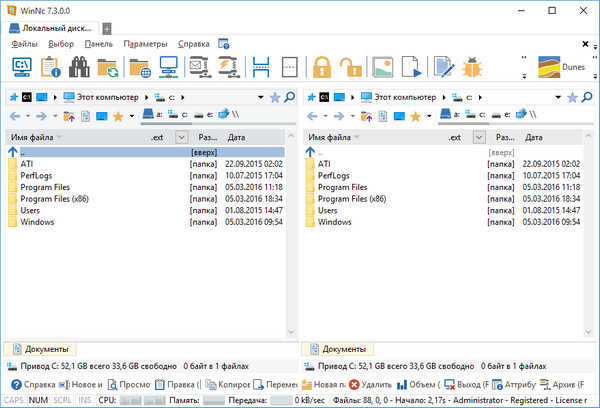Click the binoculars search icon in toolbar
This screenshot has width=600, height=408.
tap(79, 68)
